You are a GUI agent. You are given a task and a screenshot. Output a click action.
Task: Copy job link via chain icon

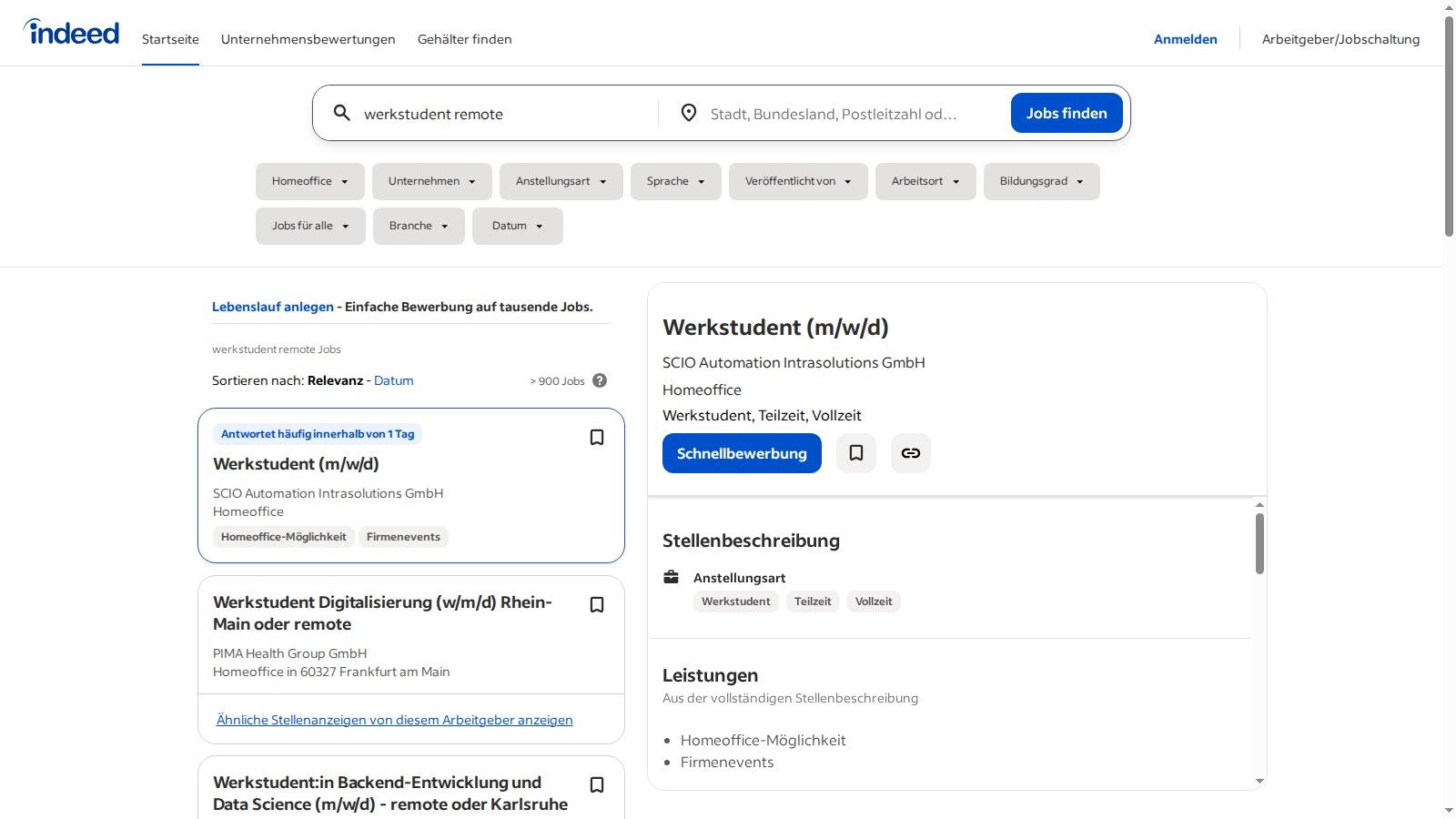[910, 453]
